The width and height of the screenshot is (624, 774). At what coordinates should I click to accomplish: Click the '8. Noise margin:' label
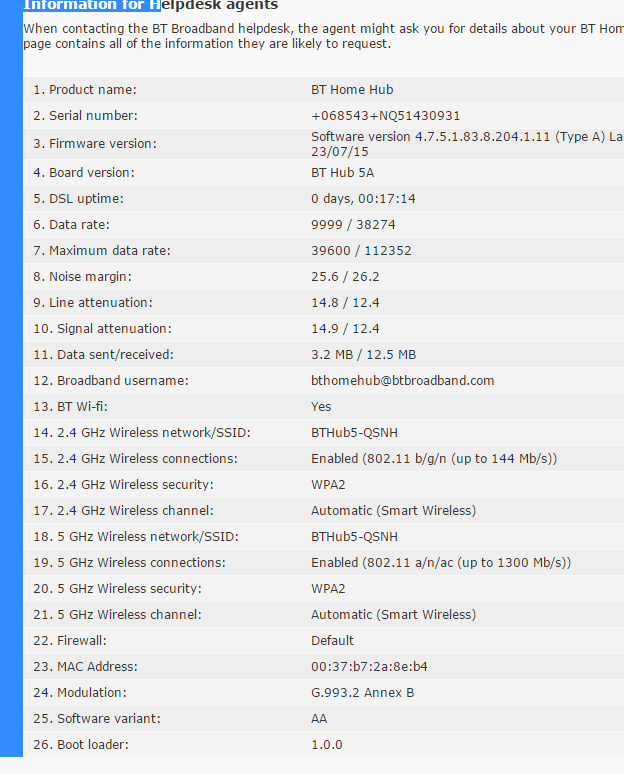pyautogui.click(x=82, y=277)
